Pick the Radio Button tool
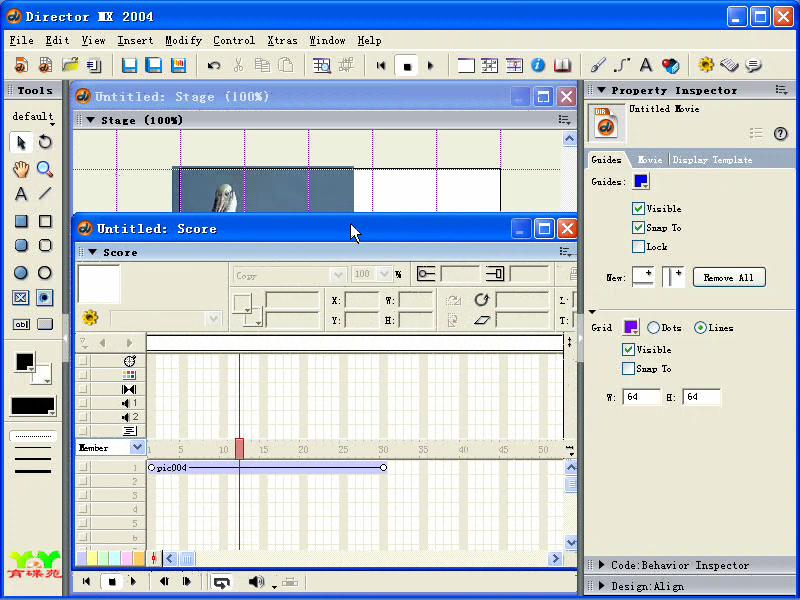 45,298
